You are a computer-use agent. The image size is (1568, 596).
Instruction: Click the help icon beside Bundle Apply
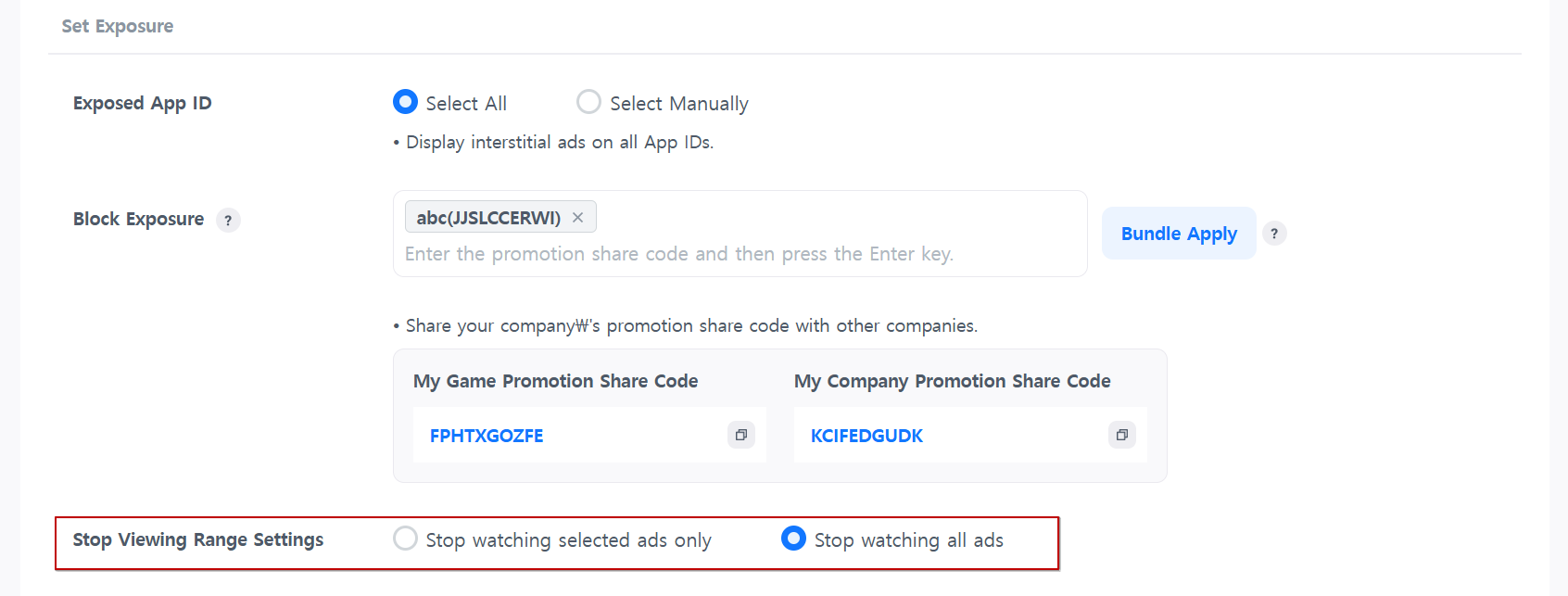(x=1274, y=234)
